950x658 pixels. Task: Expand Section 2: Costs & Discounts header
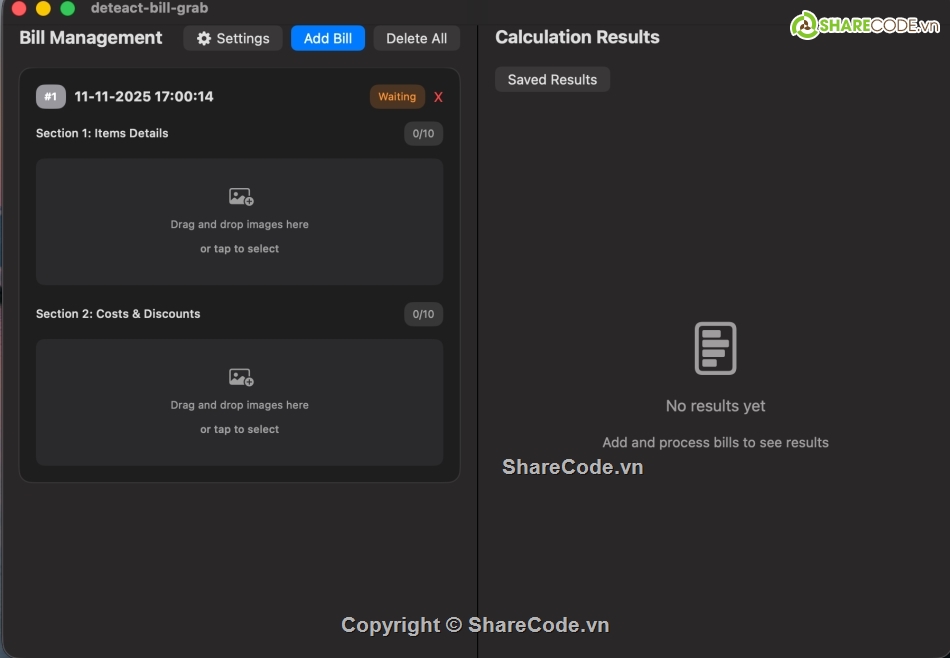click(x=118, y=314)
